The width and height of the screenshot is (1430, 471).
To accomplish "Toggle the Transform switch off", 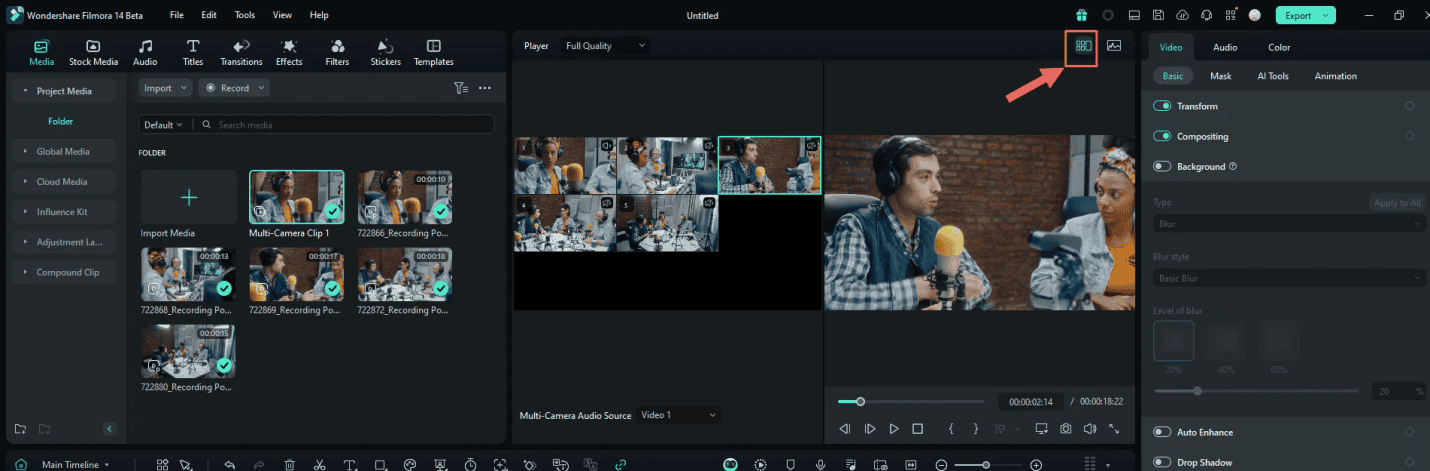I will click(x=1162, y=106).
